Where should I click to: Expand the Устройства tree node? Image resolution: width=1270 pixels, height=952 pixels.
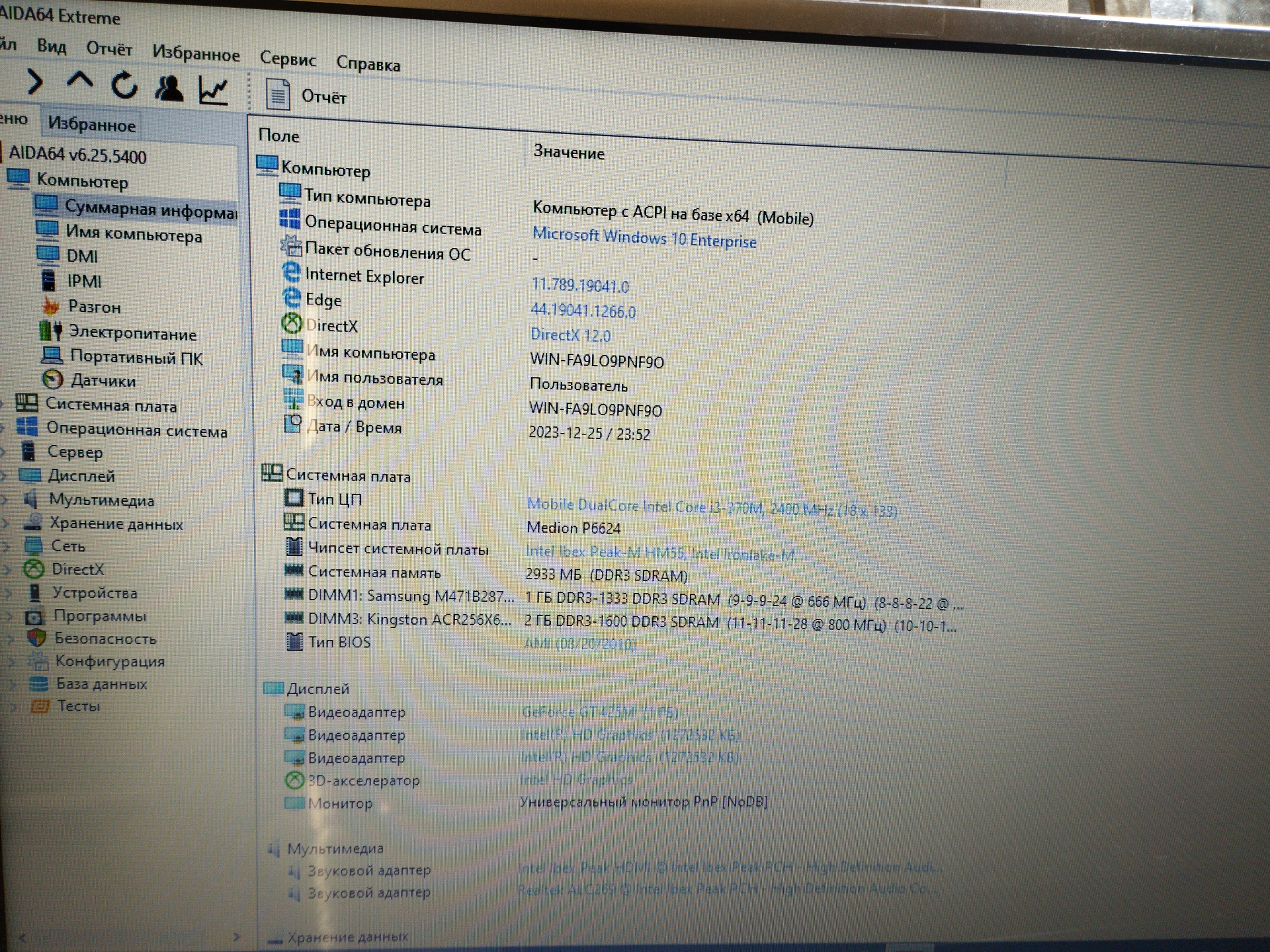[9, 592]
